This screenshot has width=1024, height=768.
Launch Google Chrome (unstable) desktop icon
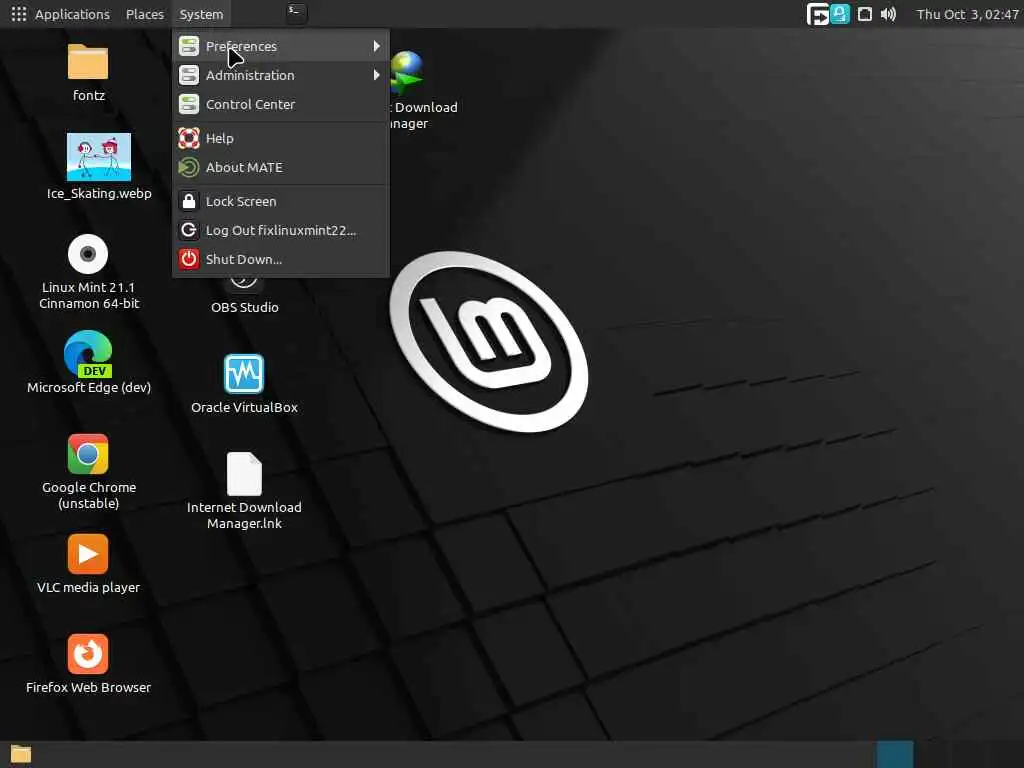[x=88, y=454]
